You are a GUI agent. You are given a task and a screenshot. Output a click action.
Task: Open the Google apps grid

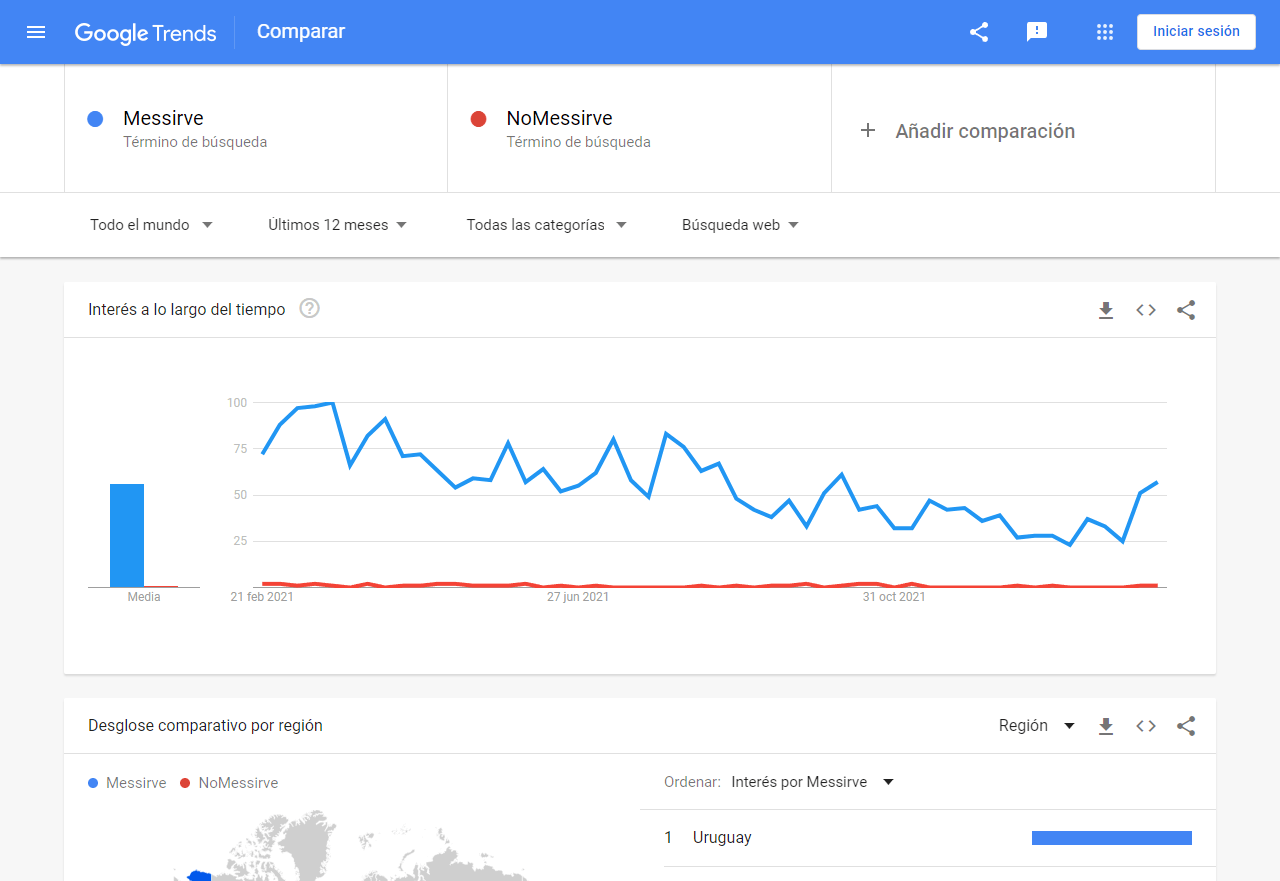pos(1104,31)
